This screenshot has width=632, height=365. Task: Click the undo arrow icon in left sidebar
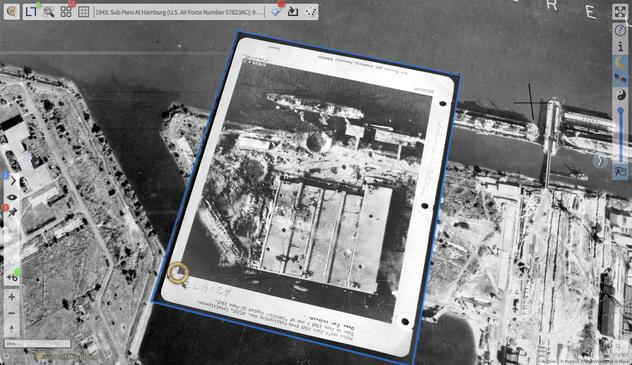click(12, 278)
